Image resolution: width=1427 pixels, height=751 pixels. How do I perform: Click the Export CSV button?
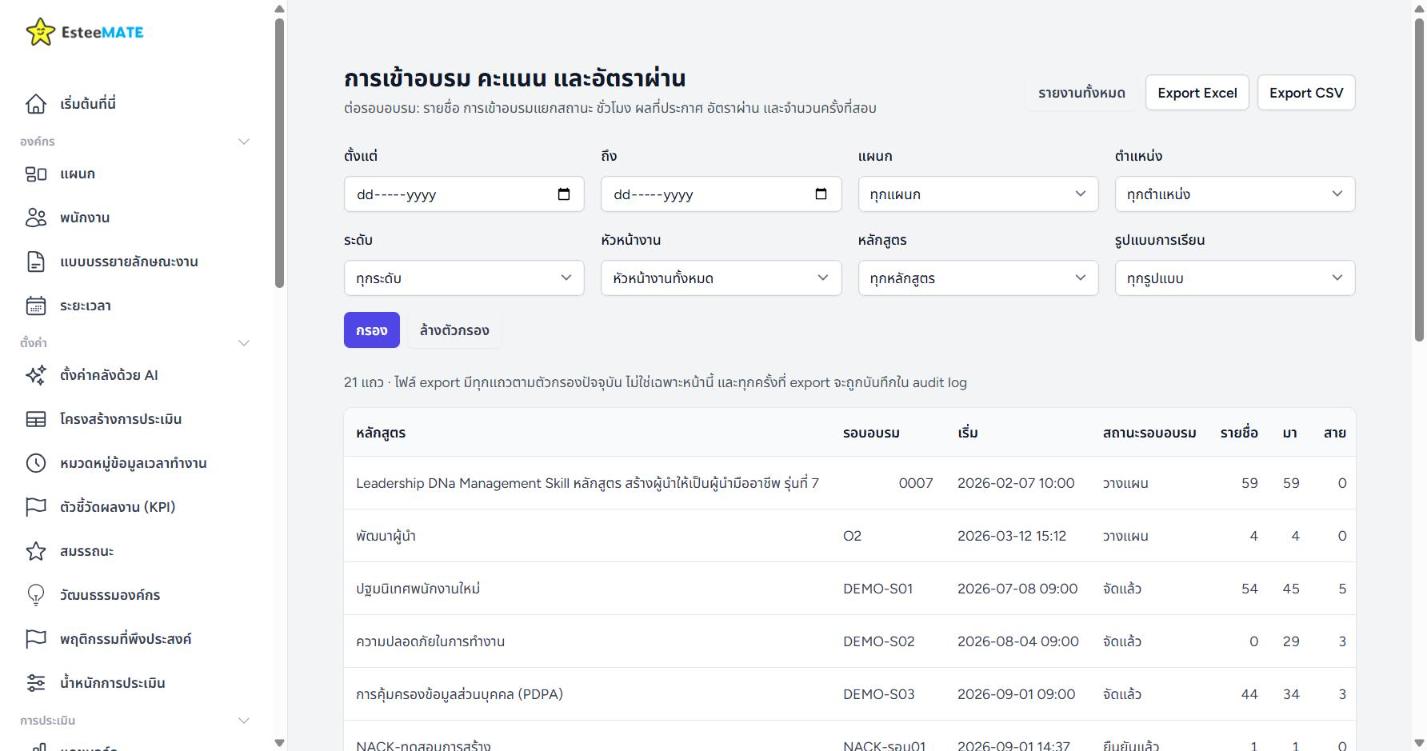click(x=1306, y=93)
